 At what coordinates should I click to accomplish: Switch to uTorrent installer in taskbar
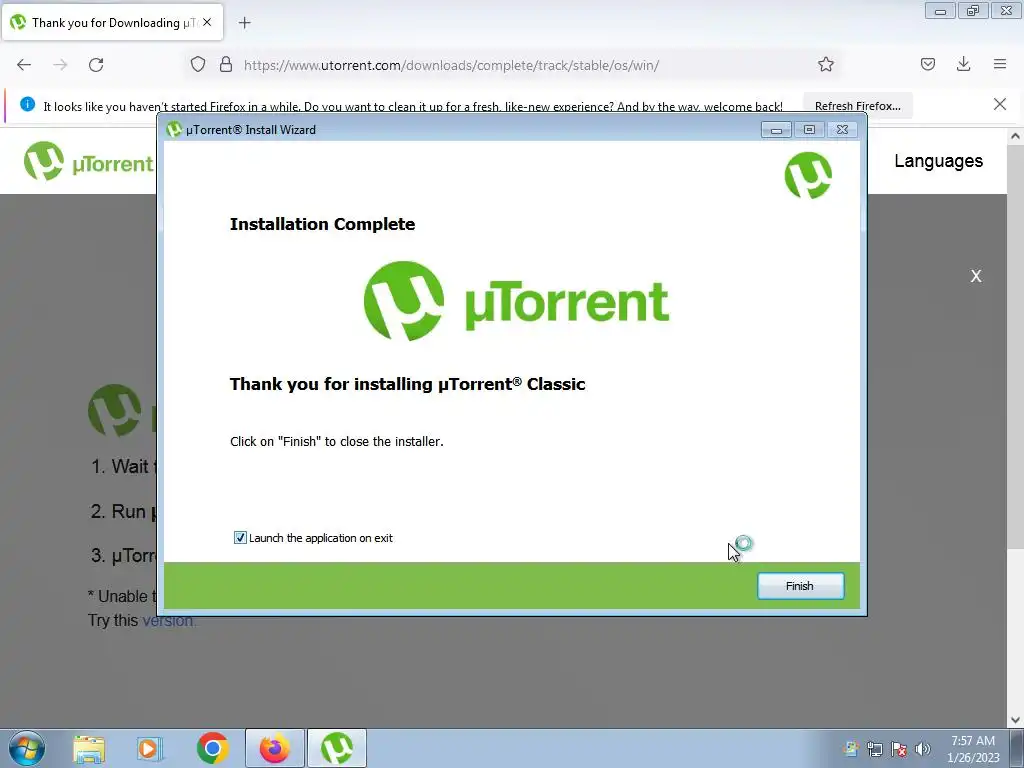(x=337, y=748)
